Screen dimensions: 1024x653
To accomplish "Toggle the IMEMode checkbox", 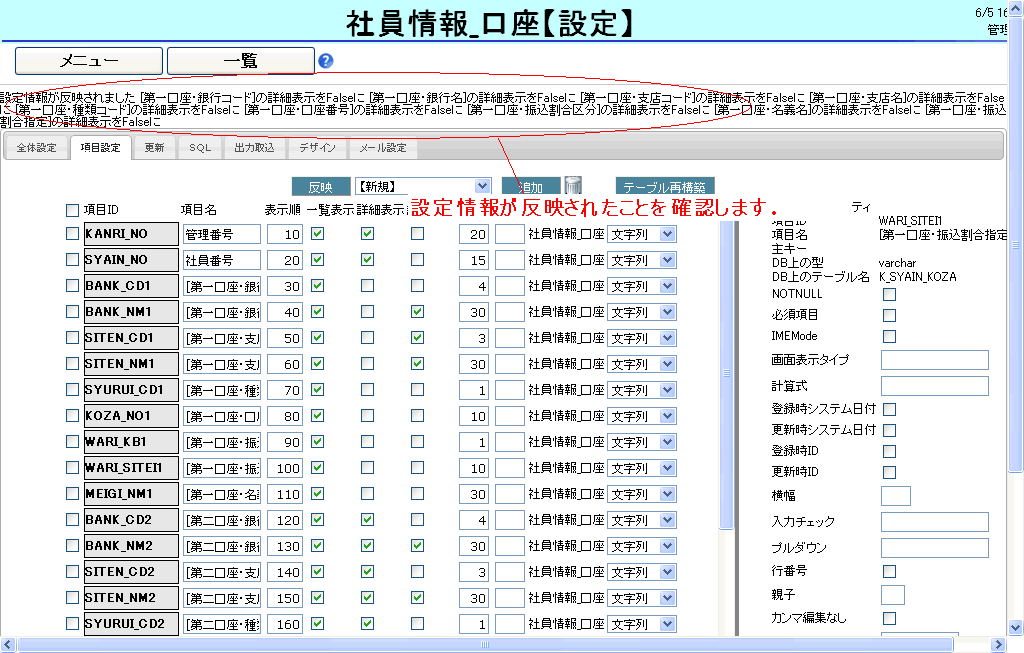I will click(889, 336).
